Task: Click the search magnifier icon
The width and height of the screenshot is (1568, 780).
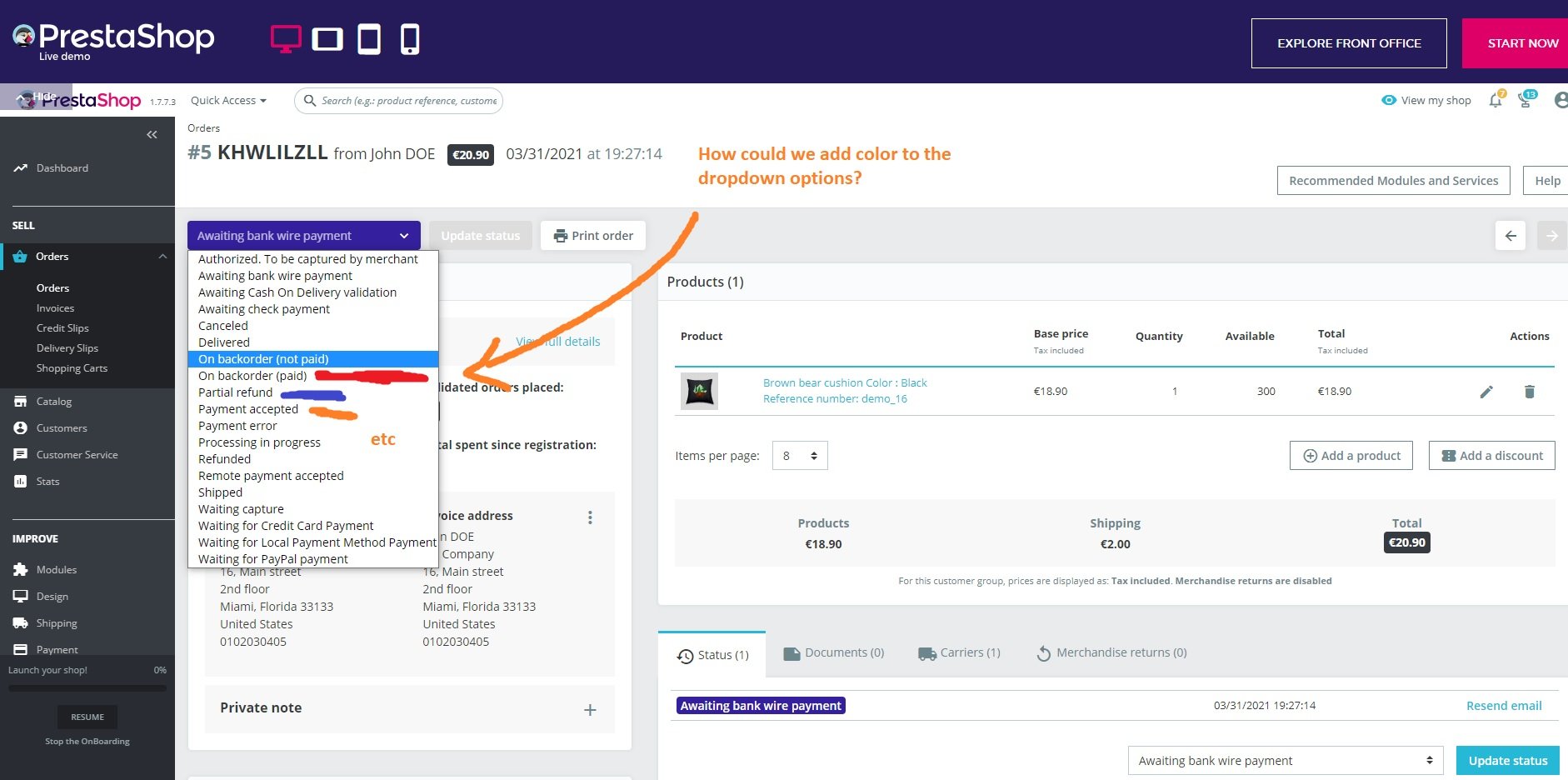Action: [310, 101]
